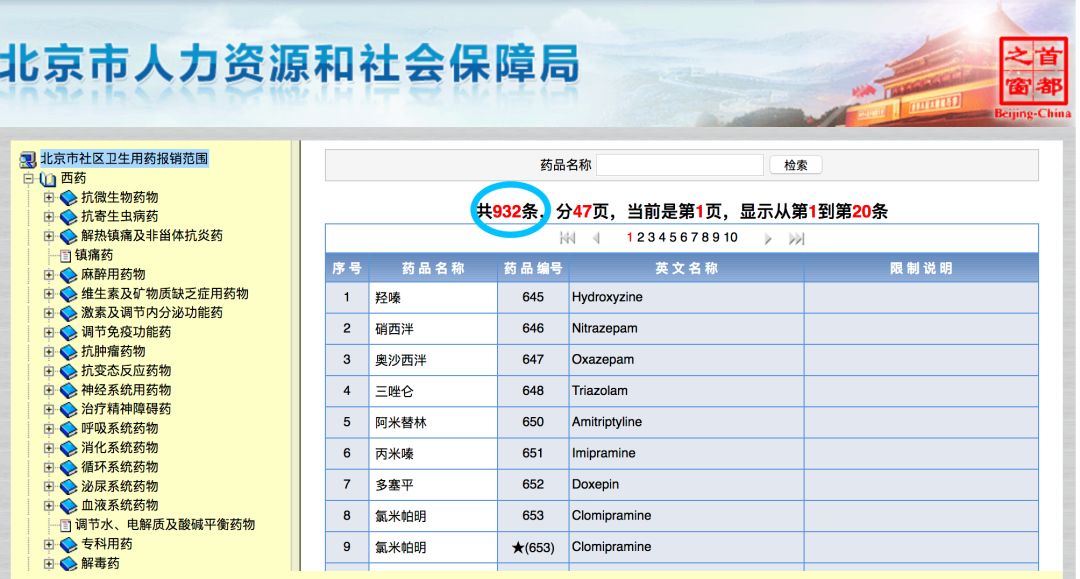1080x579 pixels.
Task: Open the 镇痛药 category
Action: [x=94, y=255]
